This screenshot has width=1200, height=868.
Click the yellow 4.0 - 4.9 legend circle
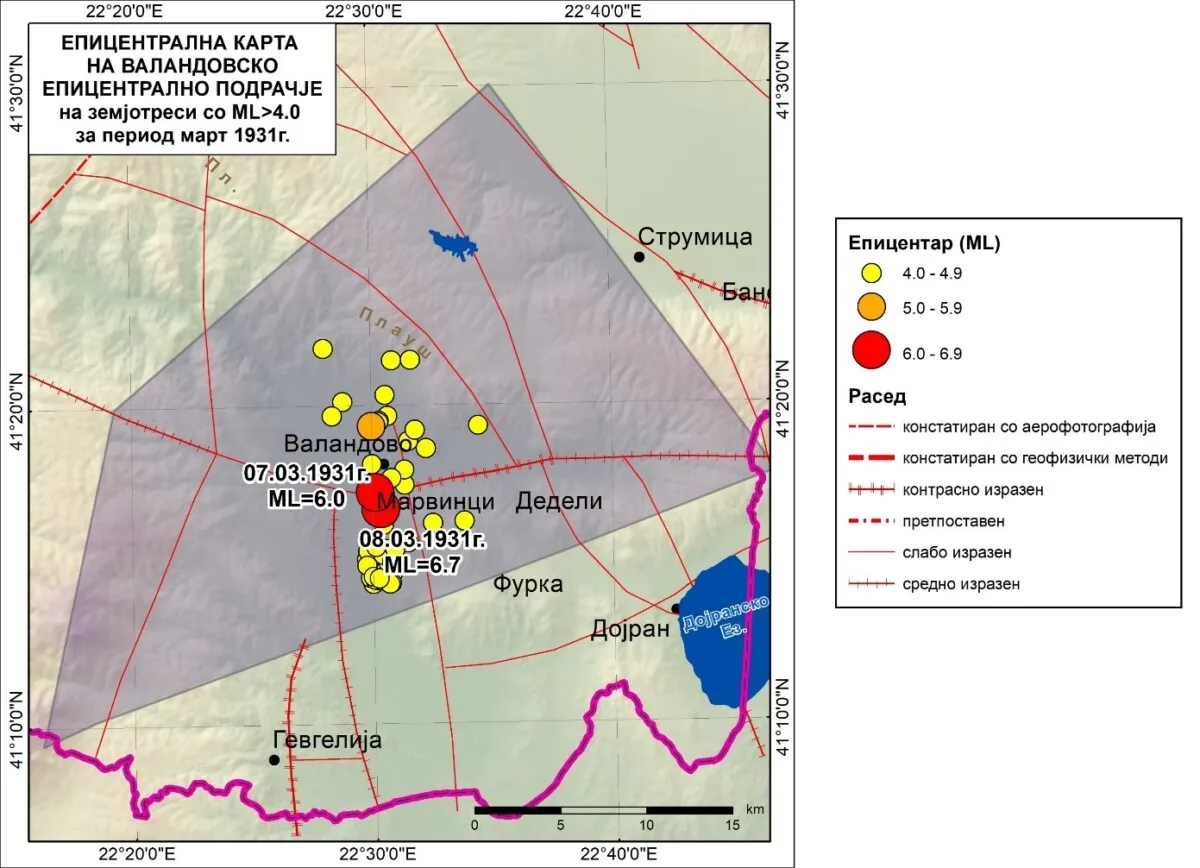(871, 272)
